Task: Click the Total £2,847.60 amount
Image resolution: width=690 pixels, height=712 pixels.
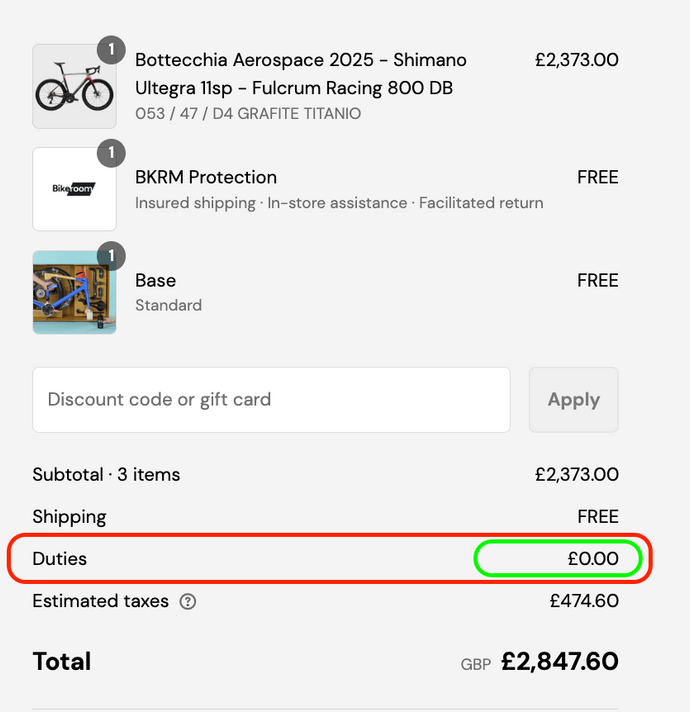Action: (559, 662)
